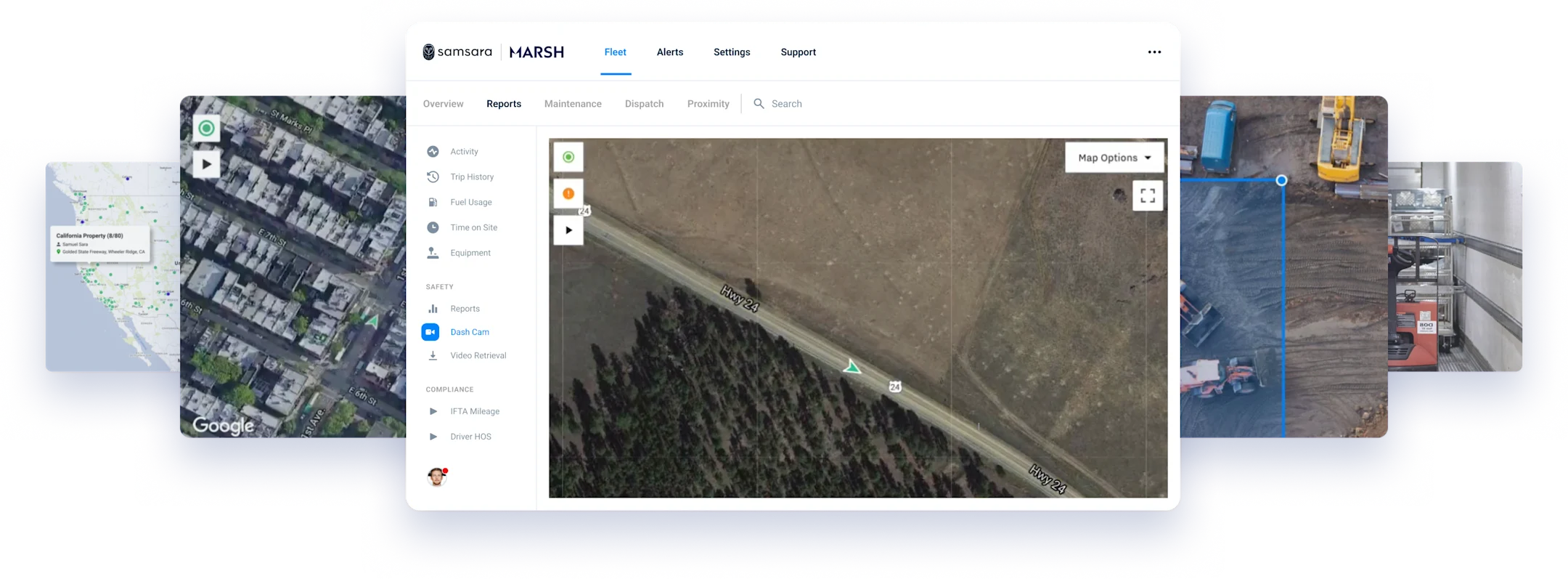
Task: Play trip playback on main map
Action: pos(568,230)
